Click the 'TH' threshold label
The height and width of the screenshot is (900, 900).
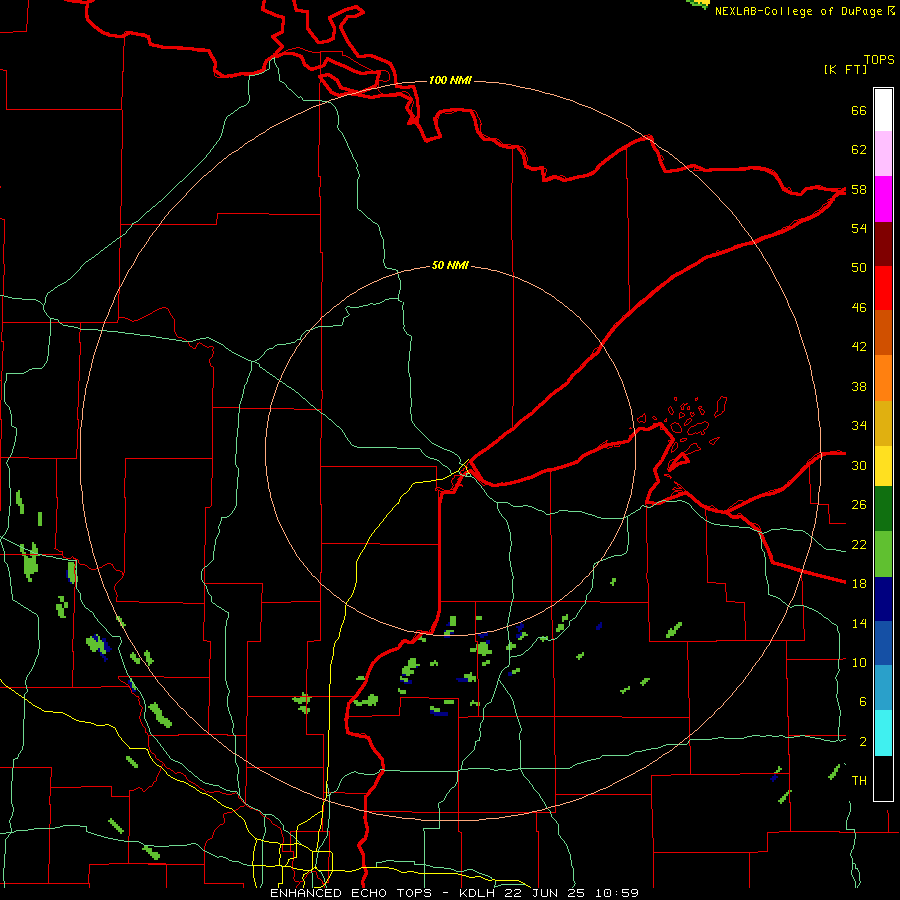click(x=859, y=781)
